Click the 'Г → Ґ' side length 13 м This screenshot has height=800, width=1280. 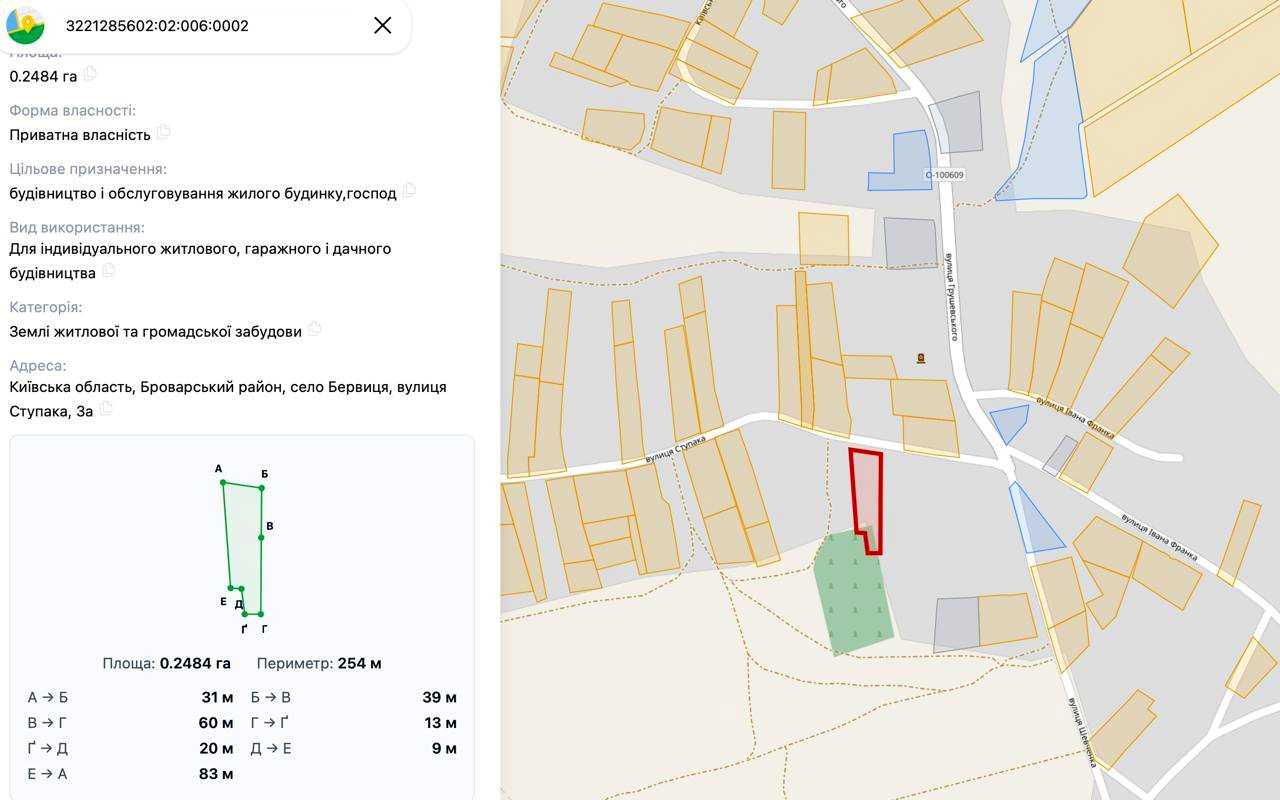tap(441, 722)
